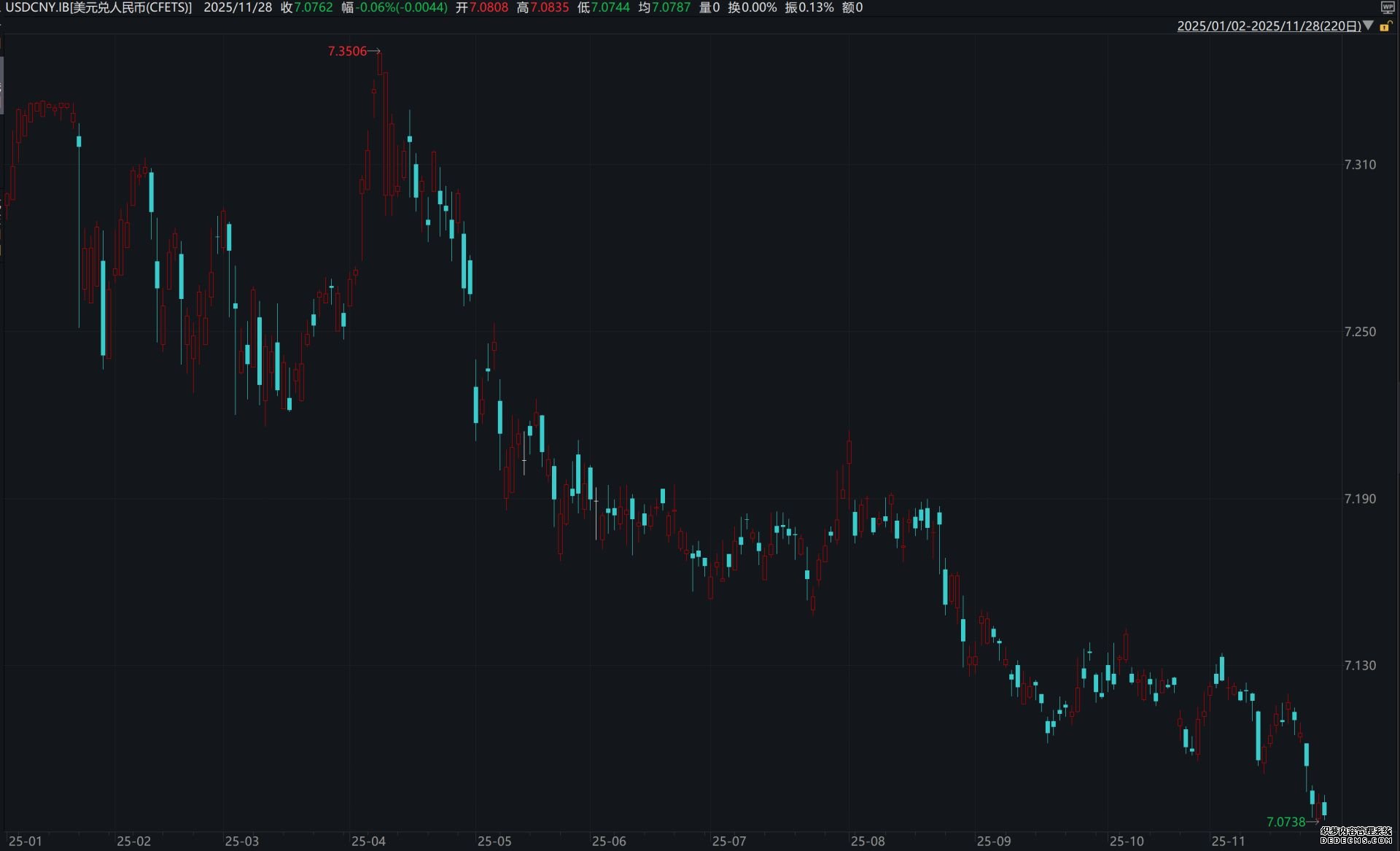Click the 均 7.0787 average price value
The image size is (1400, 851).
(671, 7)
